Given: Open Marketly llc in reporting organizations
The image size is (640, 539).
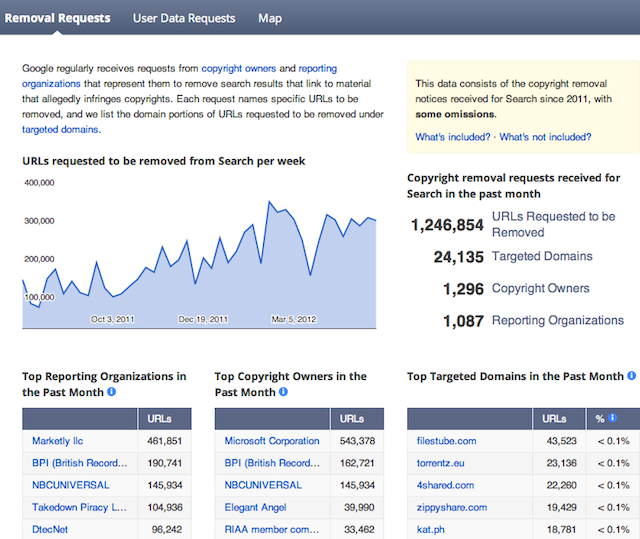Looking at the screenshot, I should pyautogui.click(x=58, y=441).
